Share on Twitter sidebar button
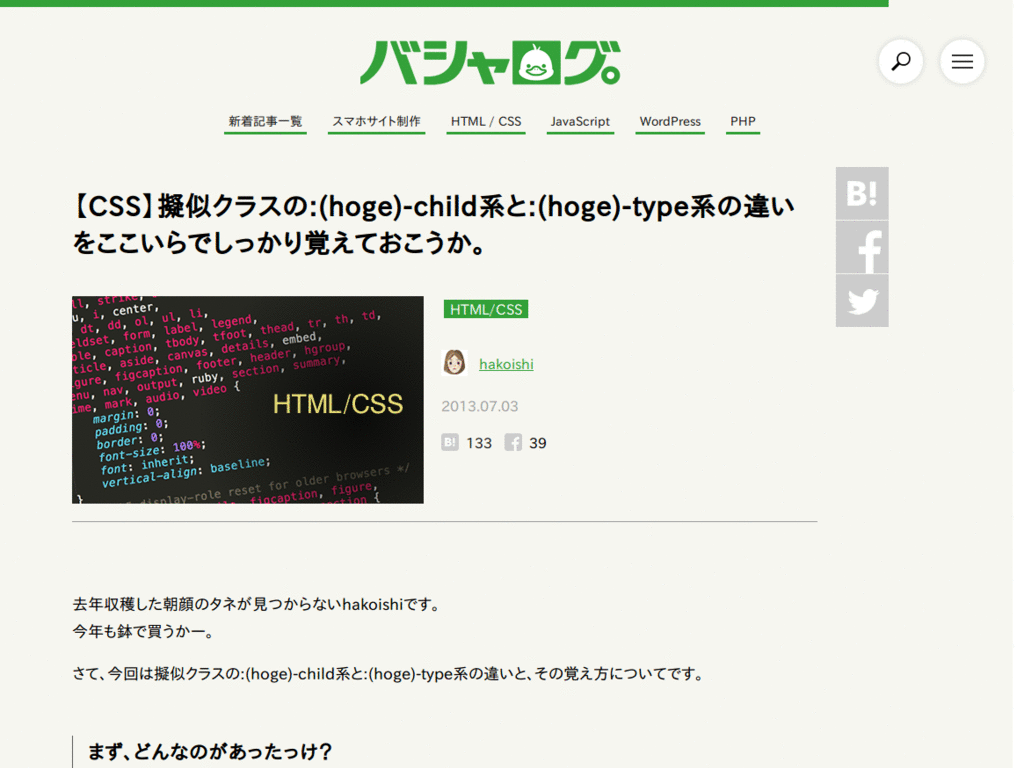1024x768 pixels. click(x=862, y=301)
